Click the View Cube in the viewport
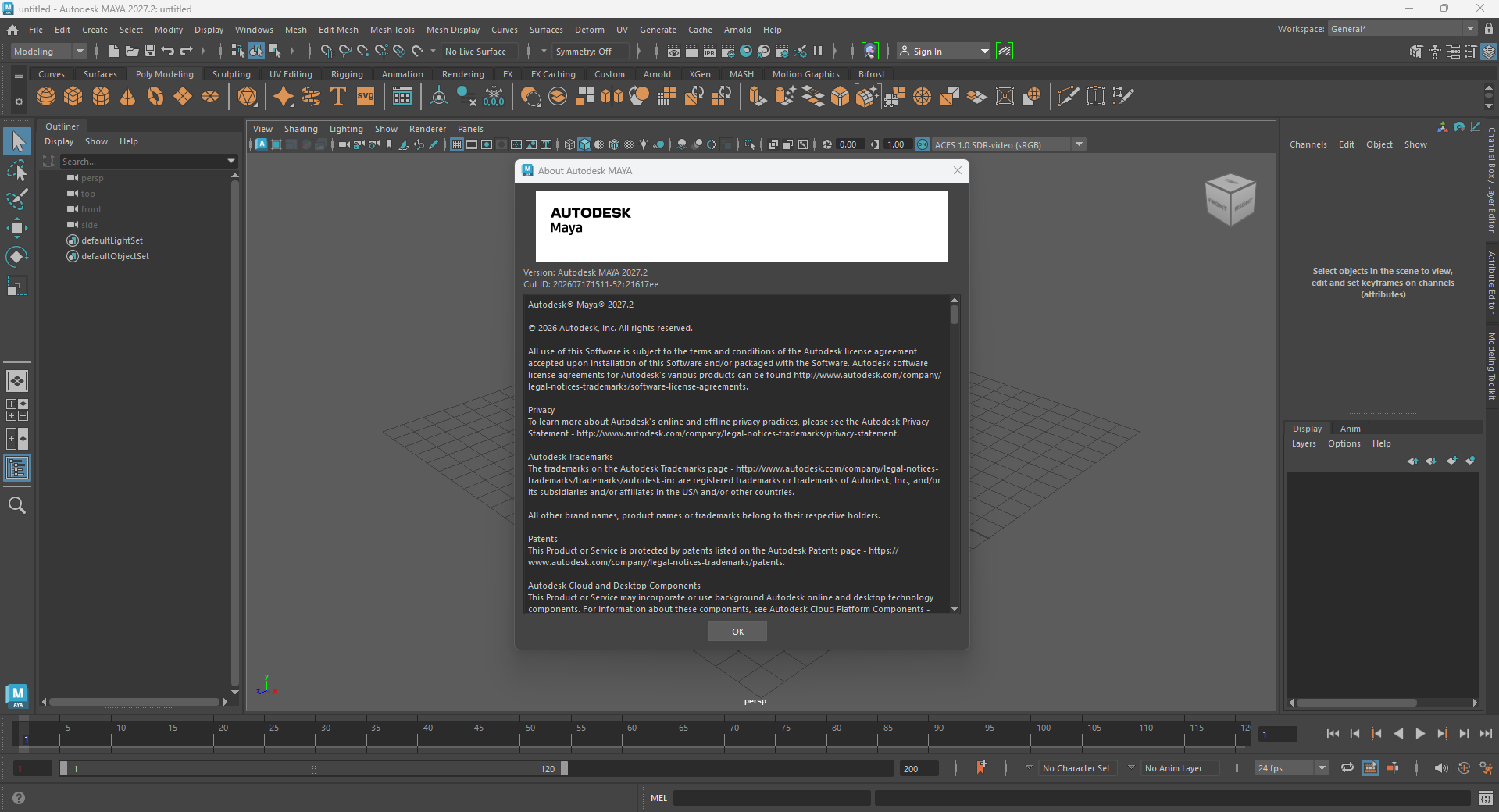 click(x=1230, y=199)
